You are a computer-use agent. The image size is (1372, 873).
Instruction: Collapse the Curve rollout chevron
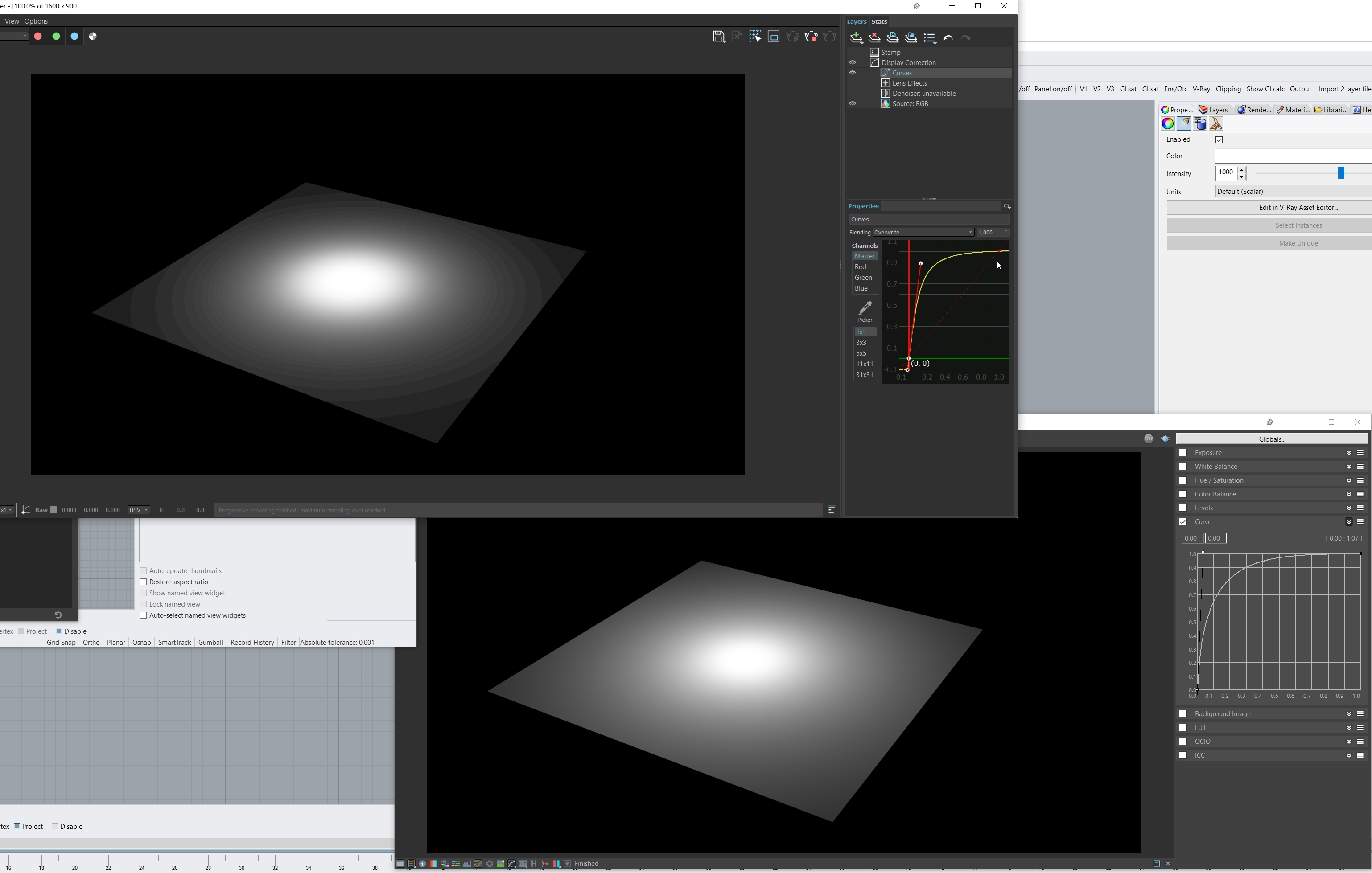point(1349,522)
